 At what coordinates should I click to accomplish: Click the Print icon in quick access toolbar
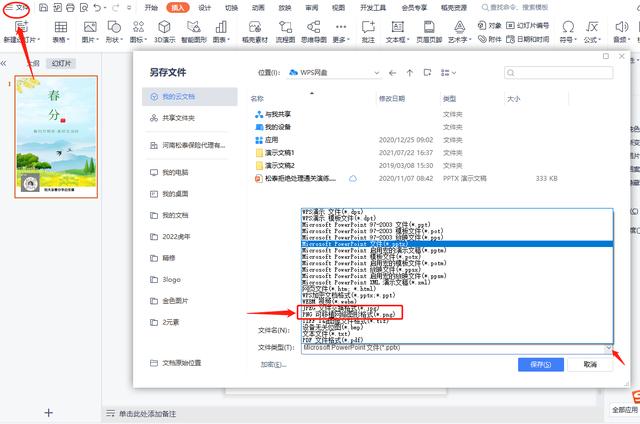coord(70,7)
